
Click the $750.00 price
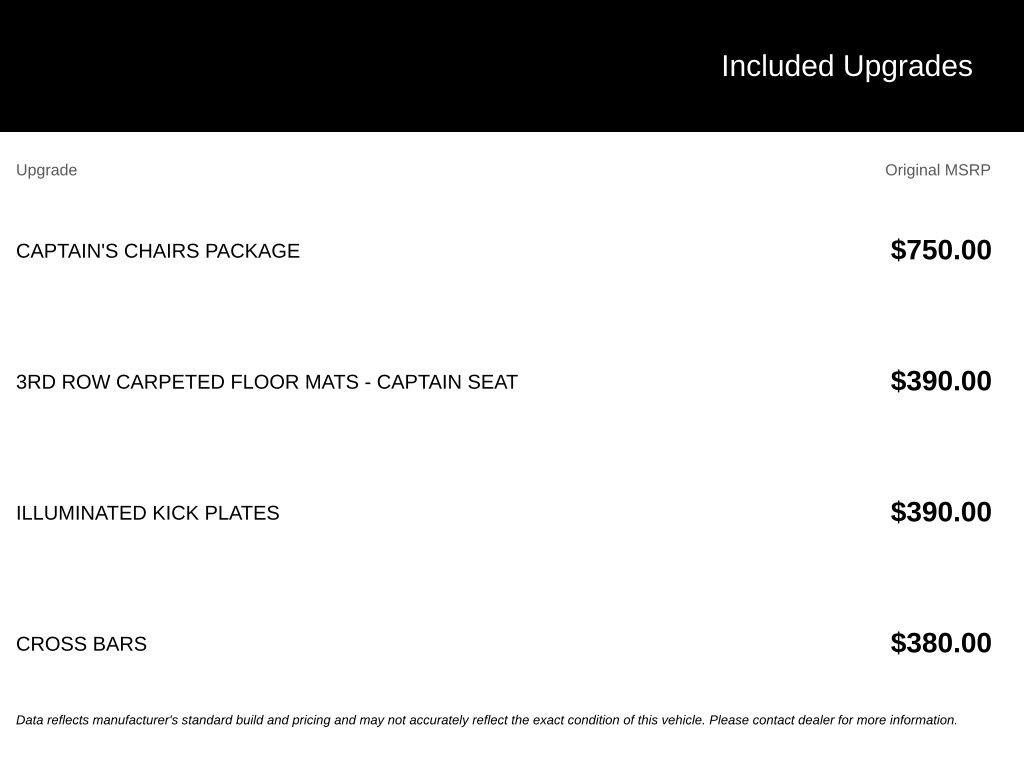[940, 250]
